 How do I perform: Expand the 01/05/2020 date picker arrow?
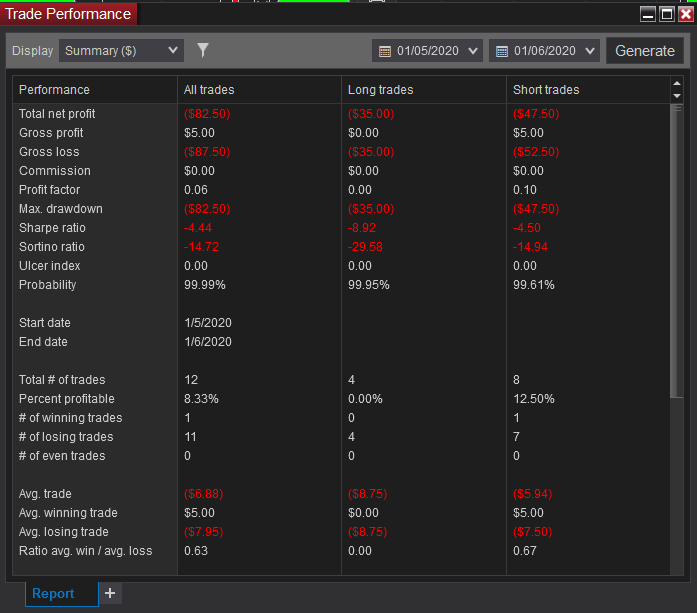pyautogui.click(x=473, y=51)
